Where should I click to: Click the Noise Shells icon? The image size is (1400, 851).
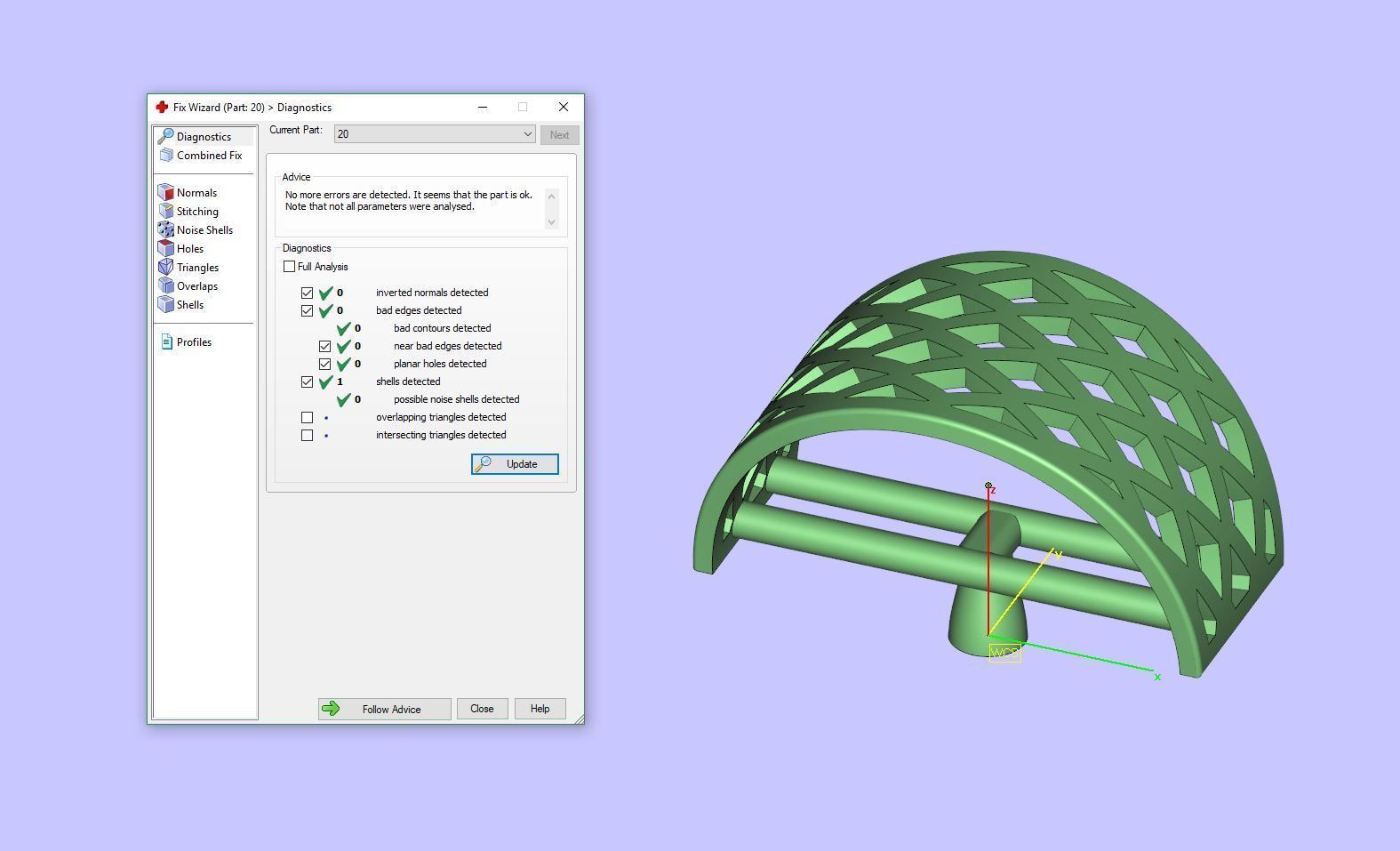pos(165,229)
